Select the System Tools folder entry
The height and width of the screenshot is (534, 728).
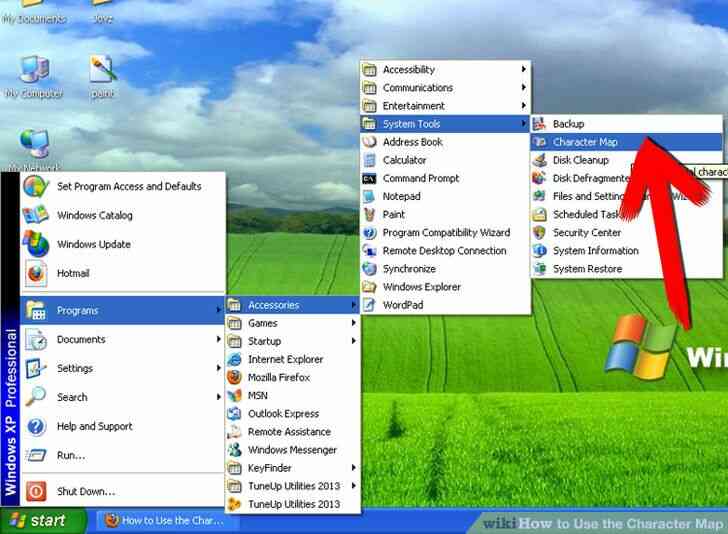(445, 124)
